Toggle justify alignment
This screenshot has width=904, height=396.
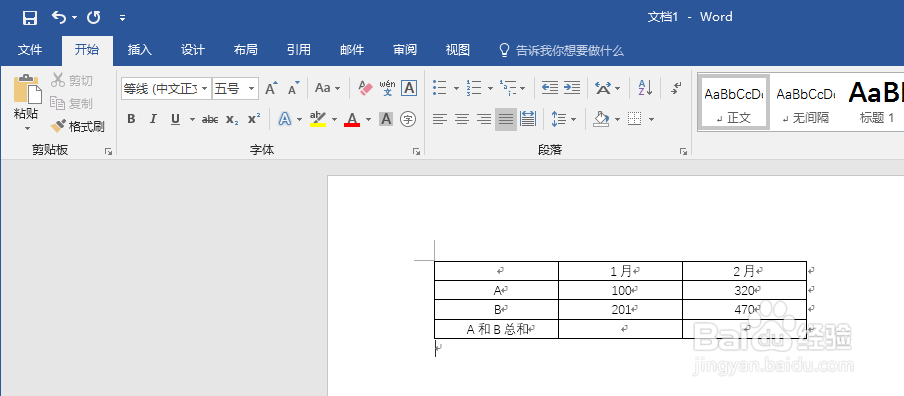click(x=506, y=119)
